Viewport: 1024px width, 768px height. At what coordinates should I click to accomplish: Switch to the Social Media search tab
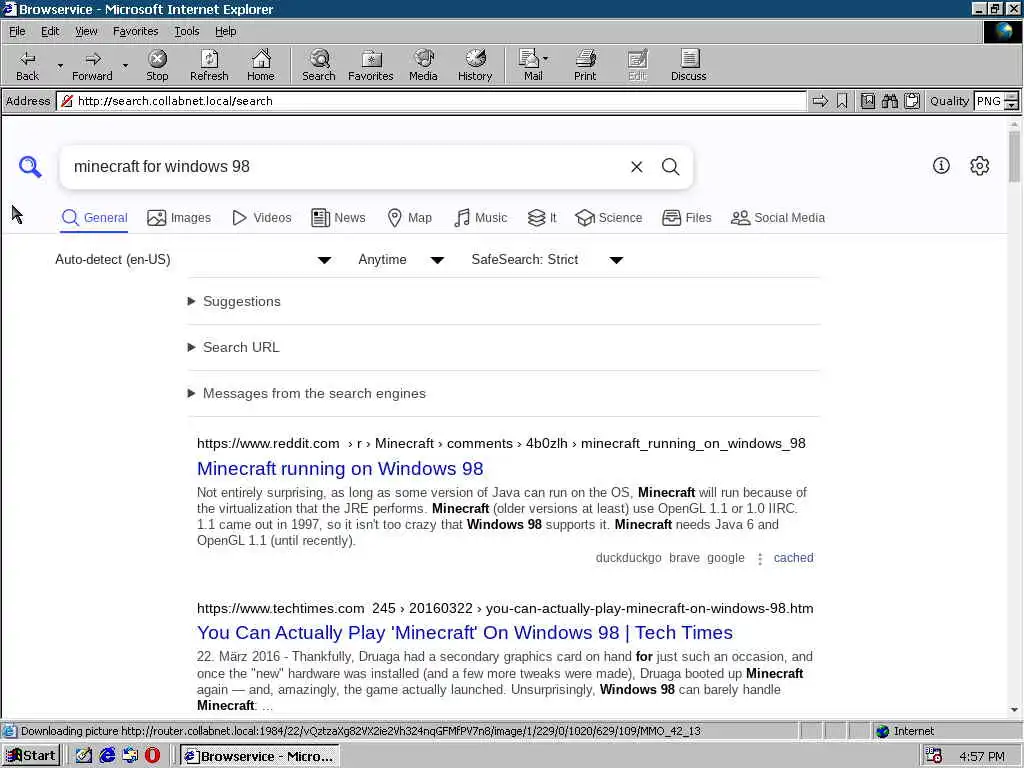point(778,218)
